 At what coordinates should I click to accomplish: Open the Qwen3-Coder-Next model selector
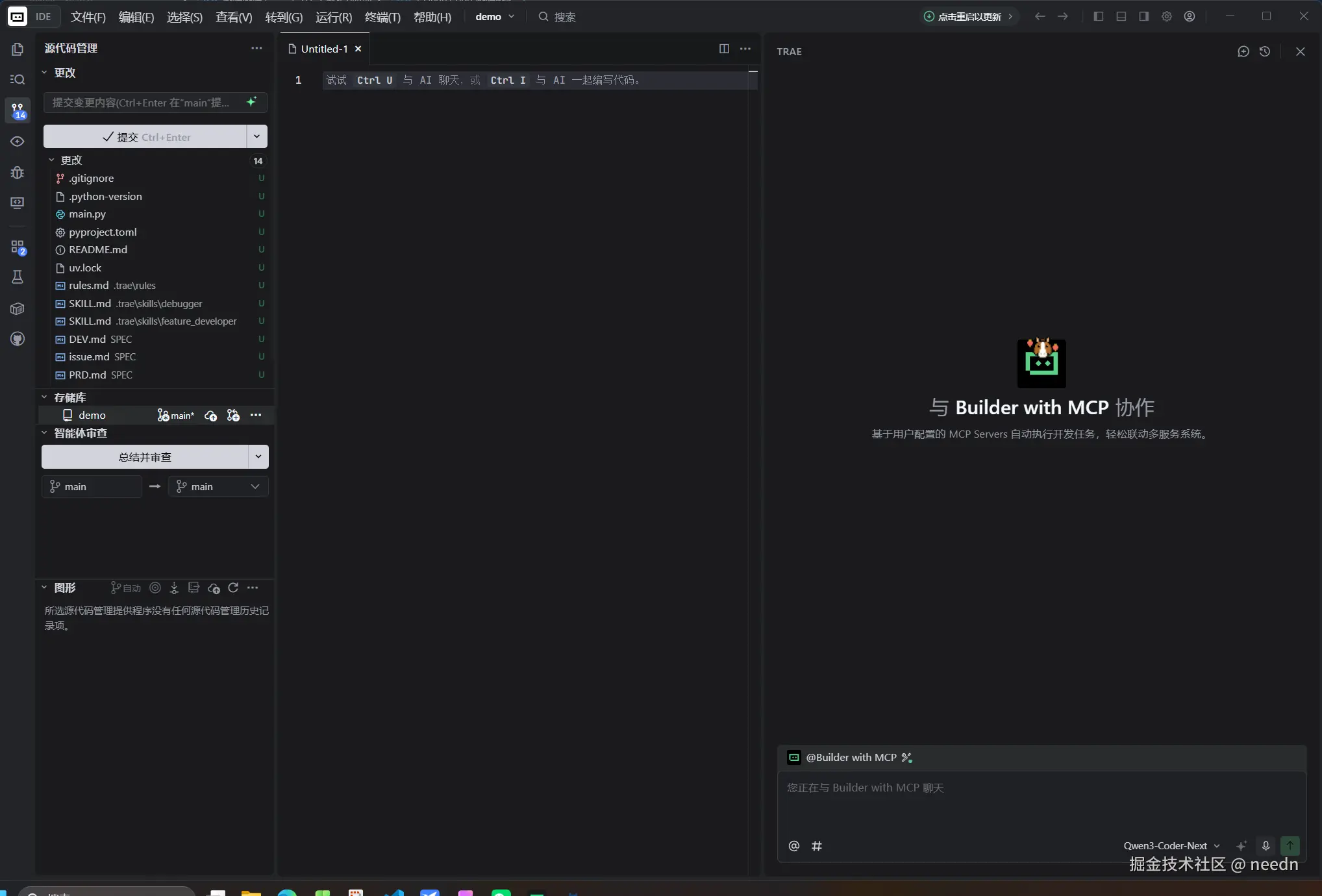click(x=1171, y=845)
